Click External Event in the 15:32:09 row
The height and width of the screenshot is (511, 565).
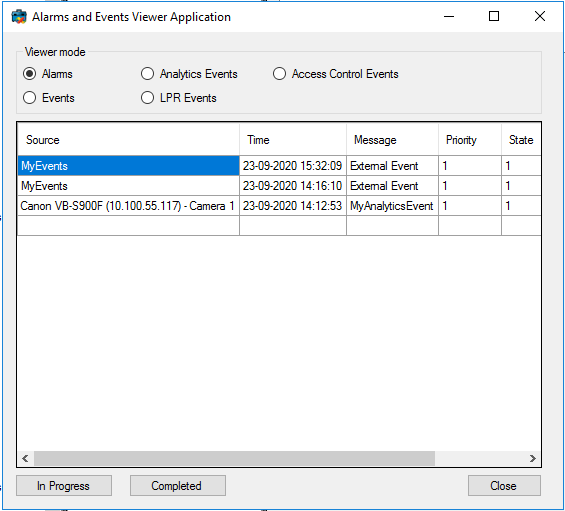coord(392,166)
